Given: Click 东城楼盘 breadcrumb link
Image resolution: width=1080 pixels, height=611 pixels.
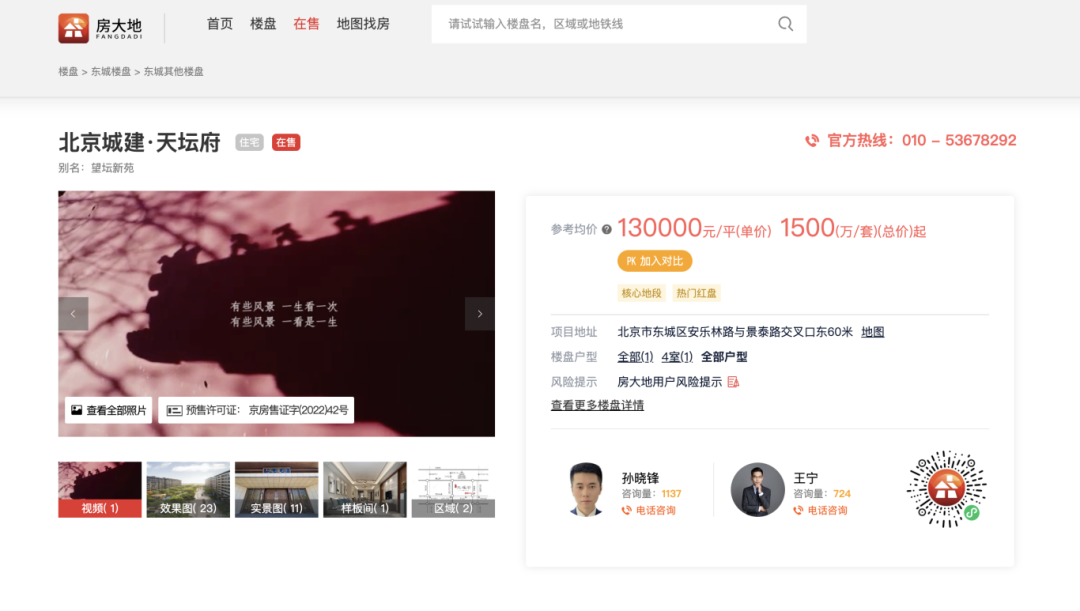Looking at the screenshot, I should (111, 72).
